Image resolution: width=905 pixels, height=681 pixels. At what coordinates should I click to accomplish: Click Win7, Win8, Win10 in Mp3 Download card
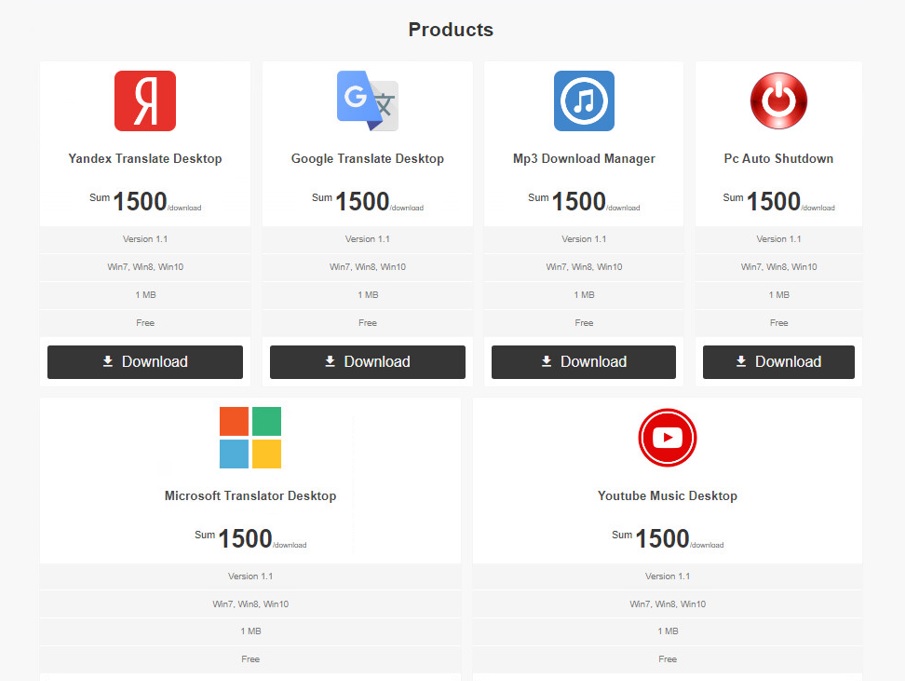[584, 267]
